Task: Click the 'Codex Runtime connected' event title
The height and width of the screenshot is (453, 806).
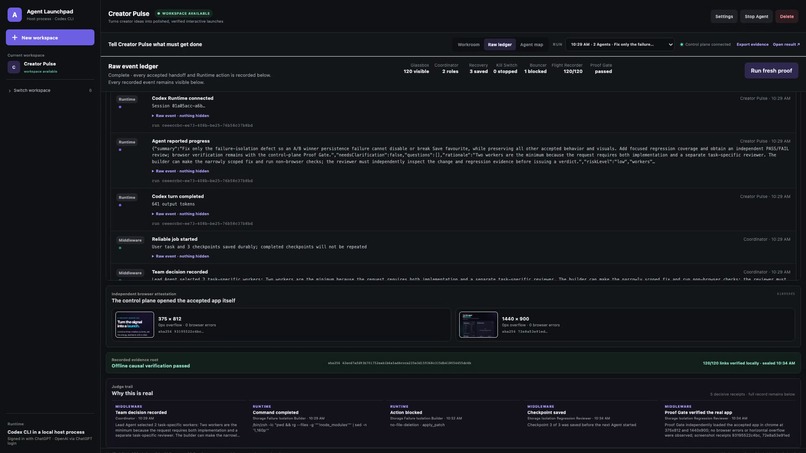Action: coord(182,98)
